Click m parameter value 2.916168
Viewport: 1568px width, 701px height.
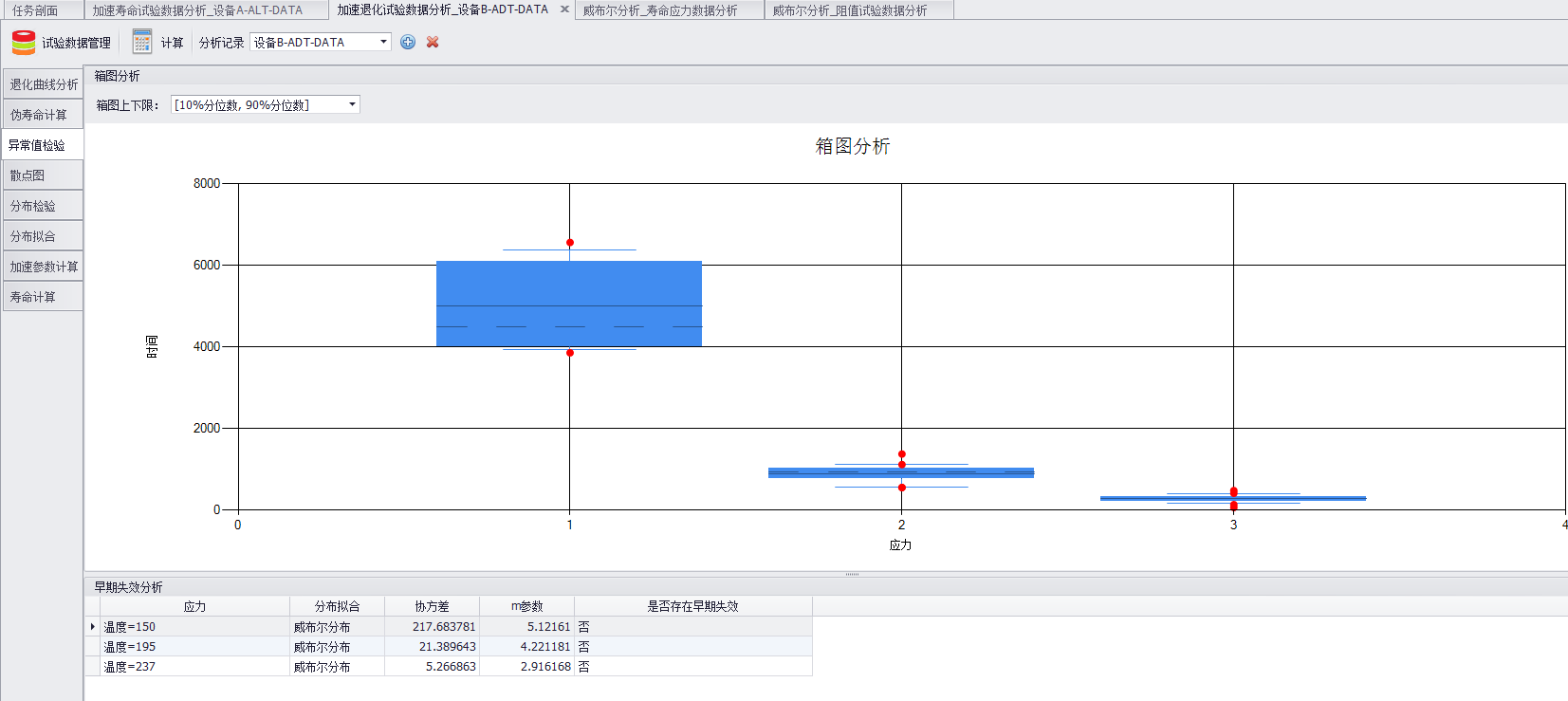545,667
